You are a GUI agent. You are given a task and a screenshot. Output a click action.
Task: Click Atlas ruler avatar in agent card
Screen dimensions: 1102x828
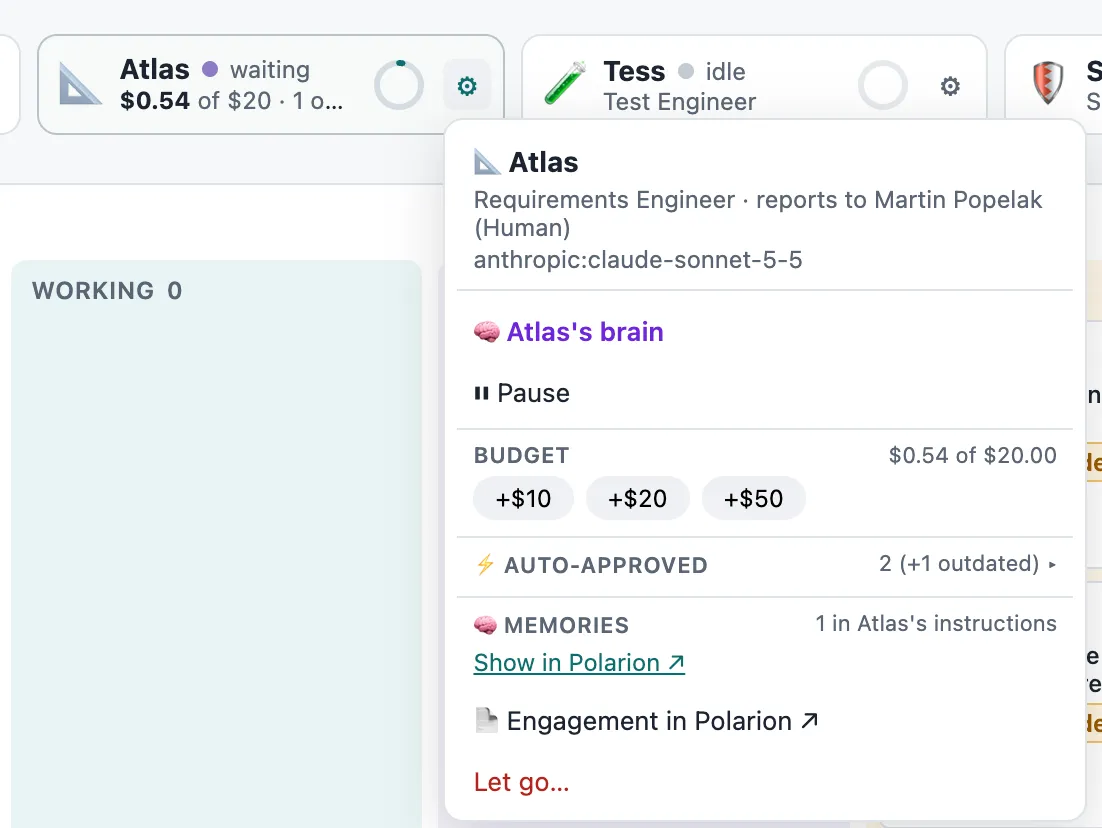[x=79, y=84]
